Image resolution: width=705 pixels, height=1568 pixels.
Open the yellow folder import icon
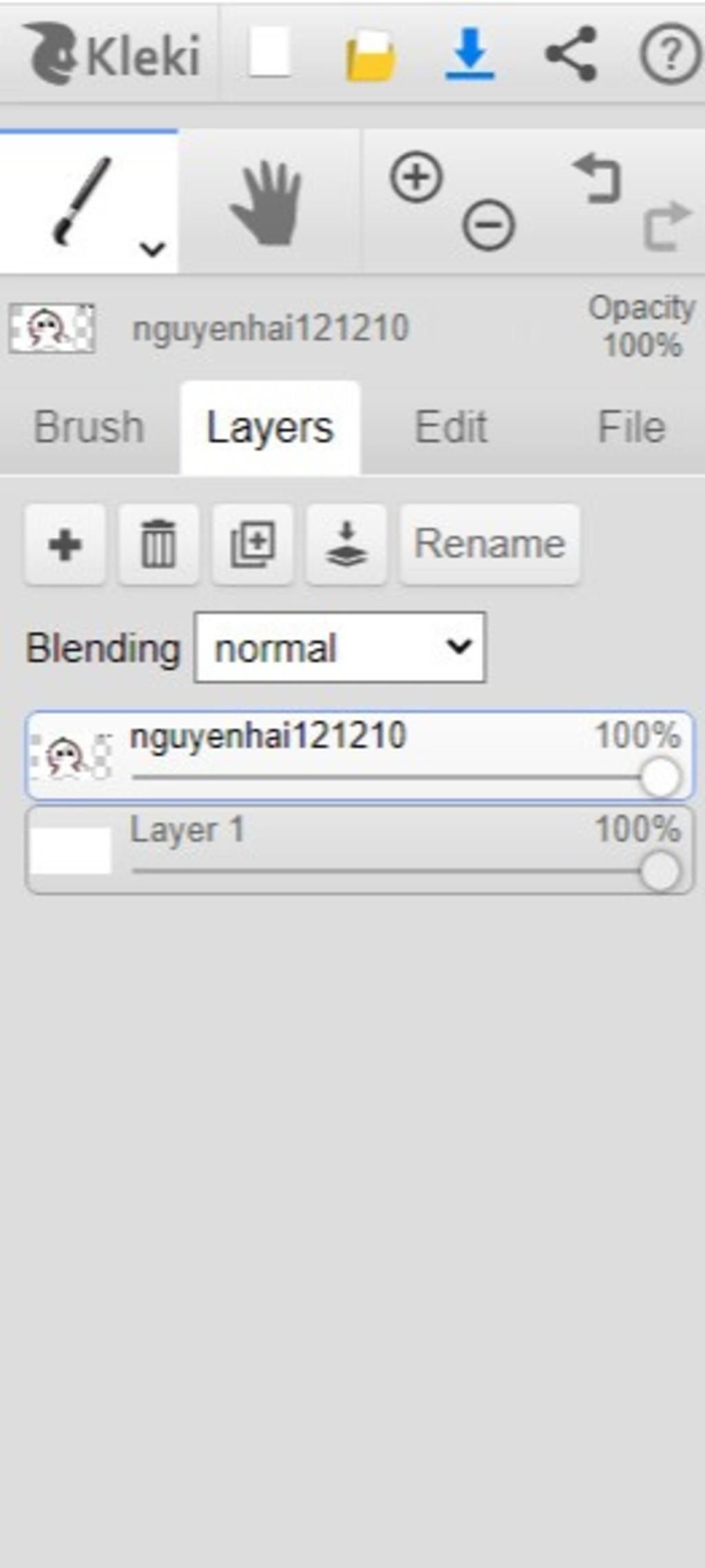click(370, 55)
